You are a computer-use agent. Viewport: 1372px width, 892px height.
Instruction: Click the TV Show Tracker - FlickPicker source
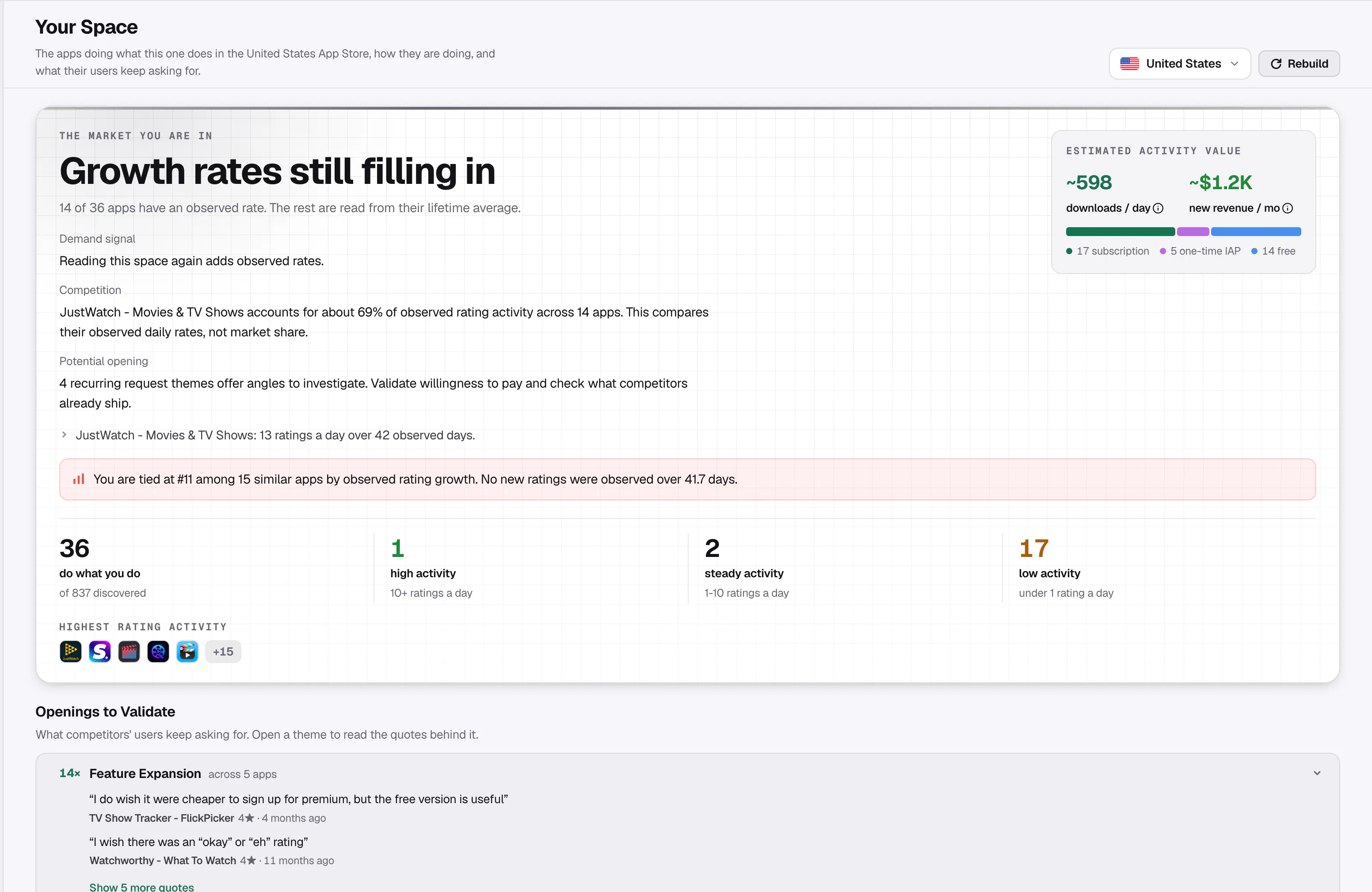coord(161,818)
